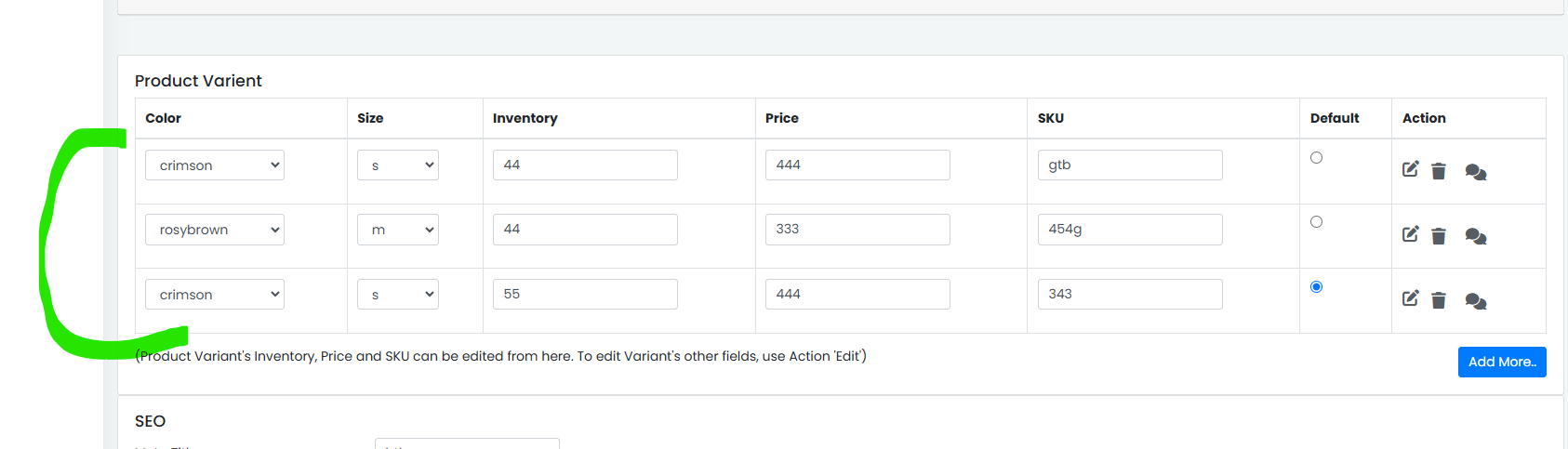Open size dropdown showing m
The height and width of the screenshot is (449, 1568).
(x=398, y=230)
